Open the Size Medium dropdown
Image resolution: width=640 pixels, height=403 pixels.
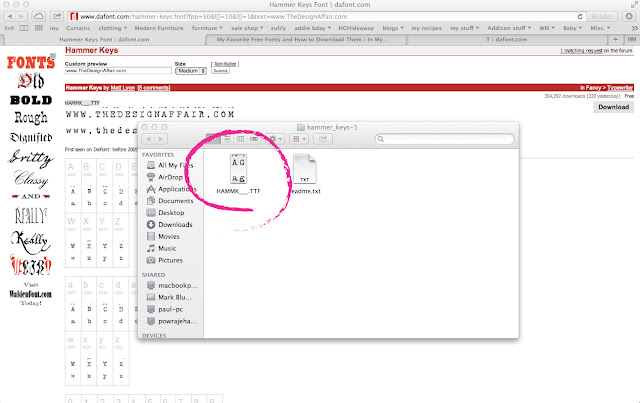(191, 71)
